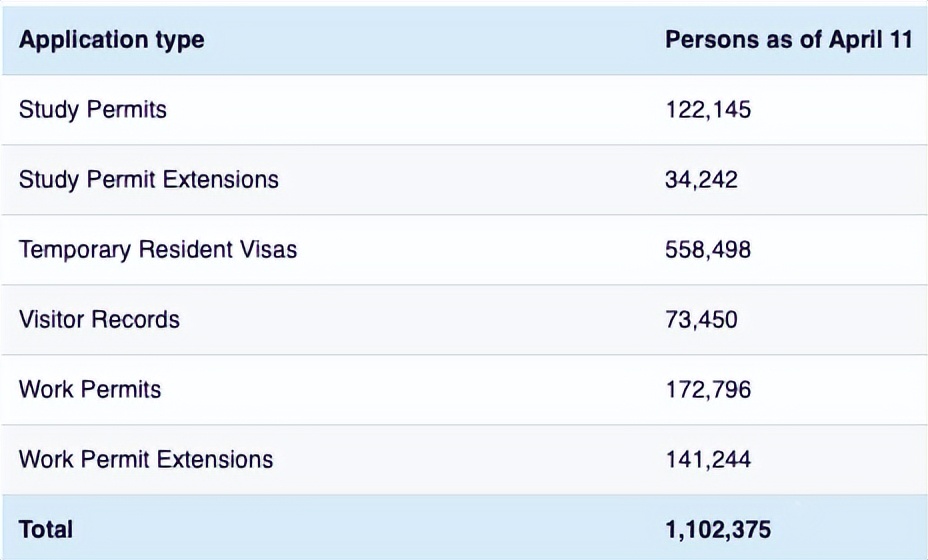
Task: Click the 34,242 value cell
Action: pyautogui.click(x=701, y=179)
